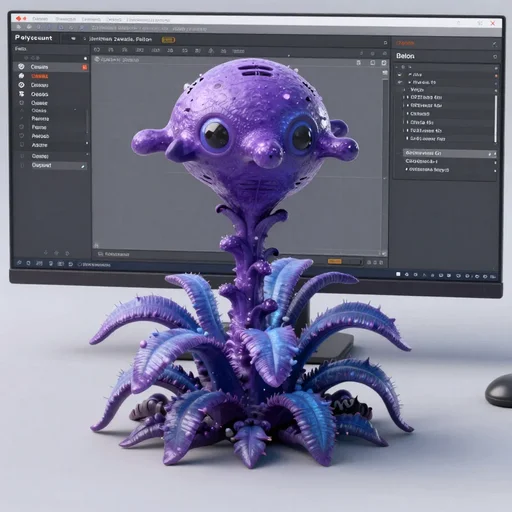Select the Adstre entry in the left panel
512x512 pixels.
tap(40, 145)
